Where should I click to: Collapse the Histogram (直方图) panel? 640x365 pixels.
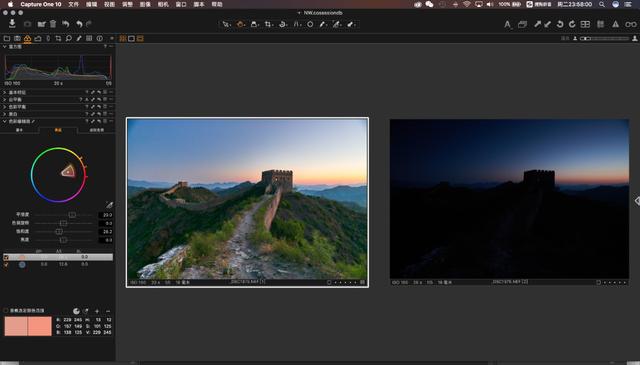coord(4,47)
